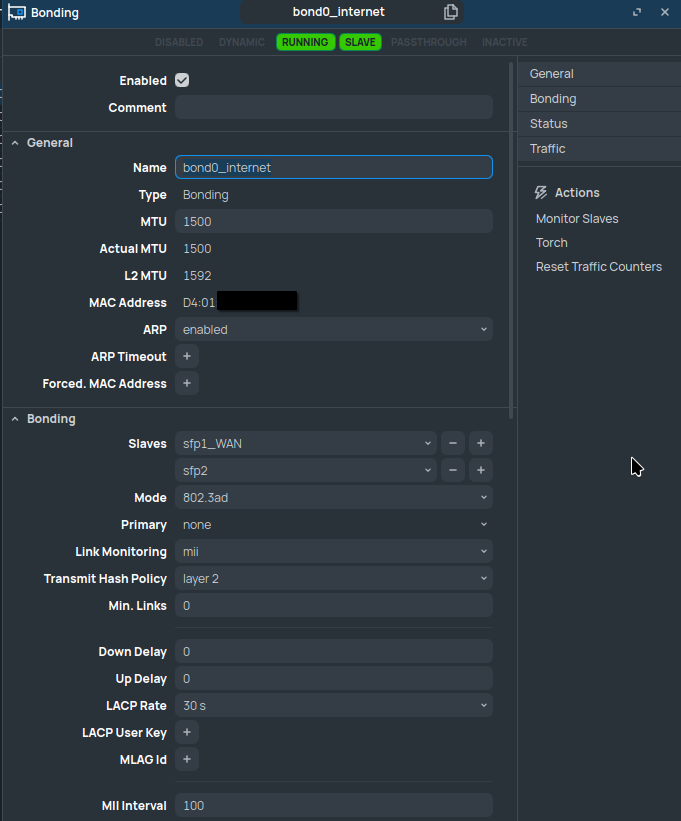Switch to the Traffic tab
The image size is (681, 821).
pyautogui.click(x=548, y=149)
